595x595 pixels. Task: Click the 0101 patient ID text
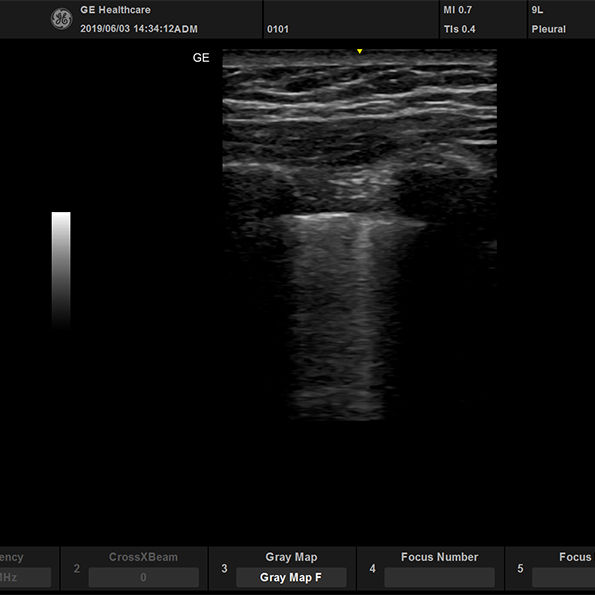pyautogui.click(x=278, y=29)
